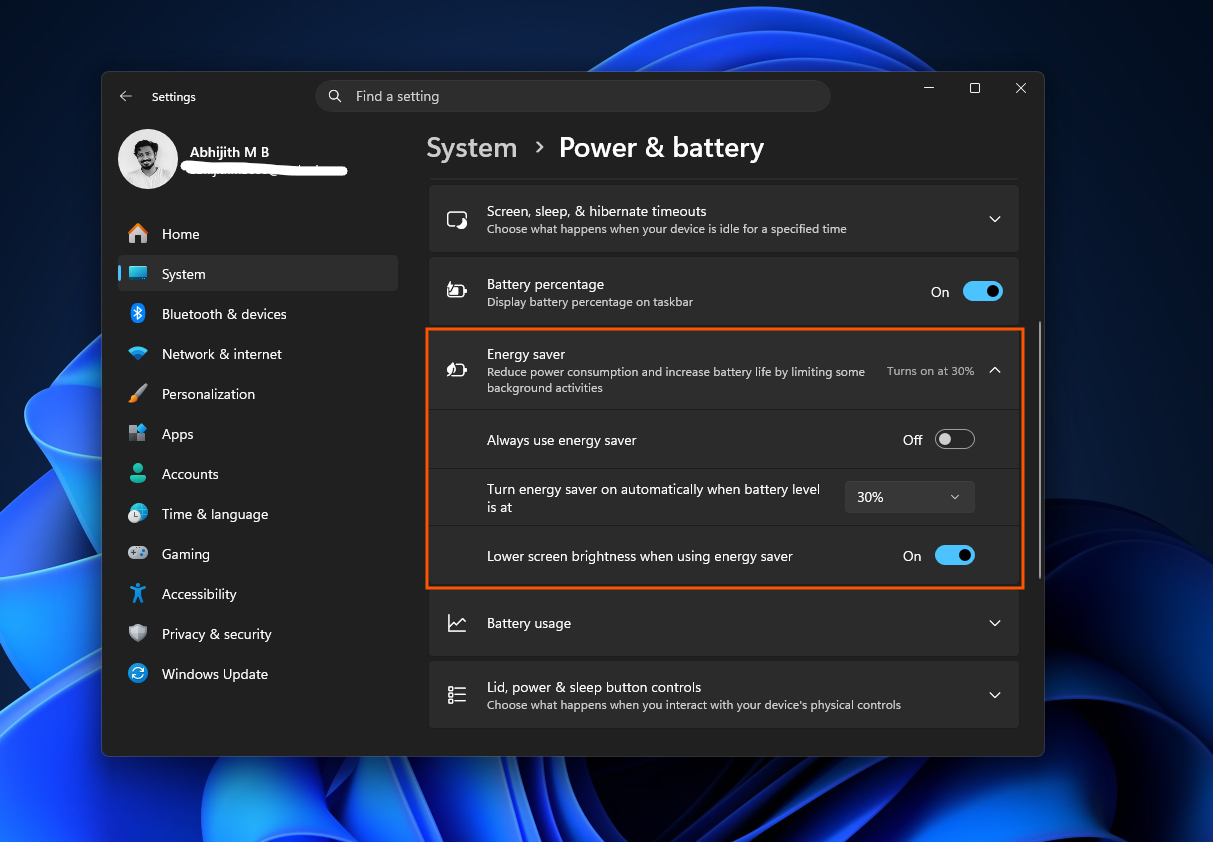Click 'Display battery percentage on taskbar' description
The height and width of the screenshot is (842, 1213).
pyautogui.click(x=590, y=302)
